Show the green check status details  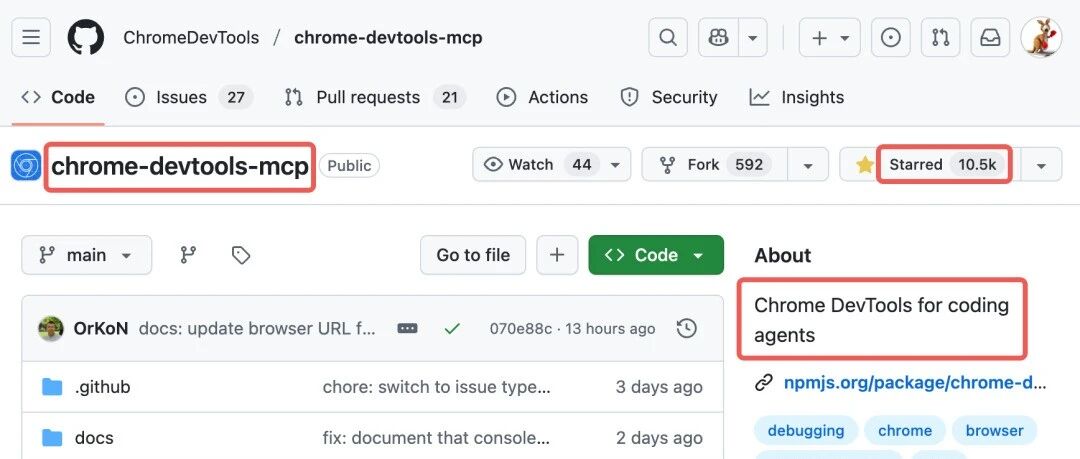pos(453,329)
